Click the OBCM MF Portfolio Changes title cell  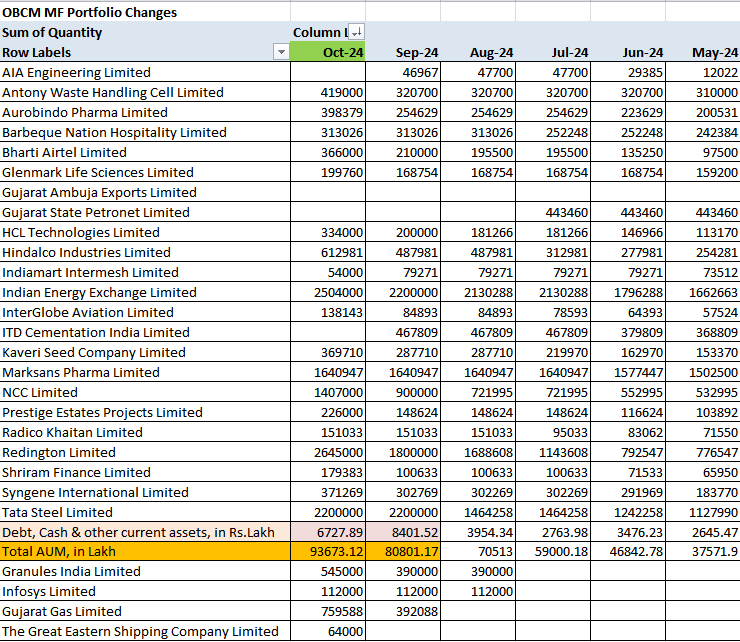[89, 12]
